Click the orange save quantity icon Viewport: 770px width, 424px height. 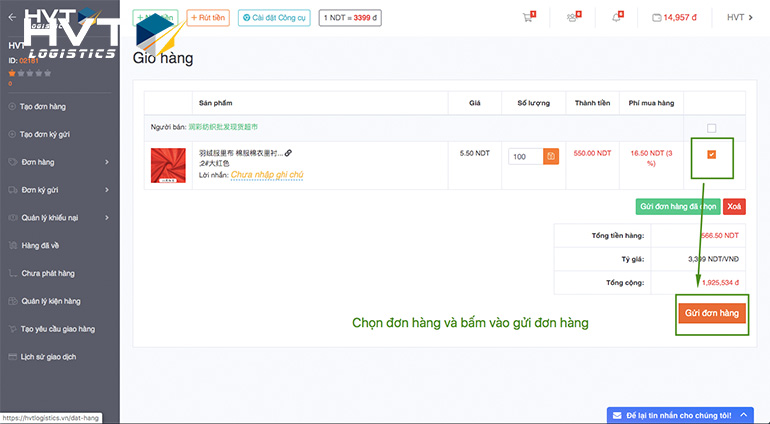click(x=551, y=156)
